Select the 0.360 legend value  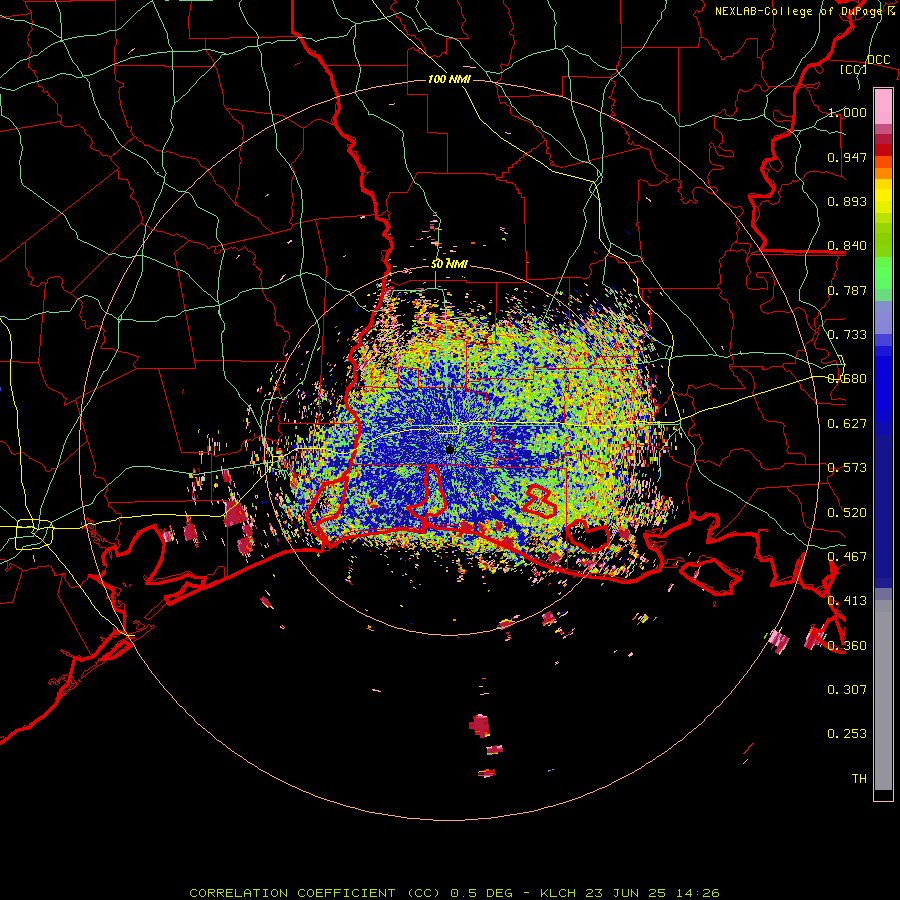point(847,646)
